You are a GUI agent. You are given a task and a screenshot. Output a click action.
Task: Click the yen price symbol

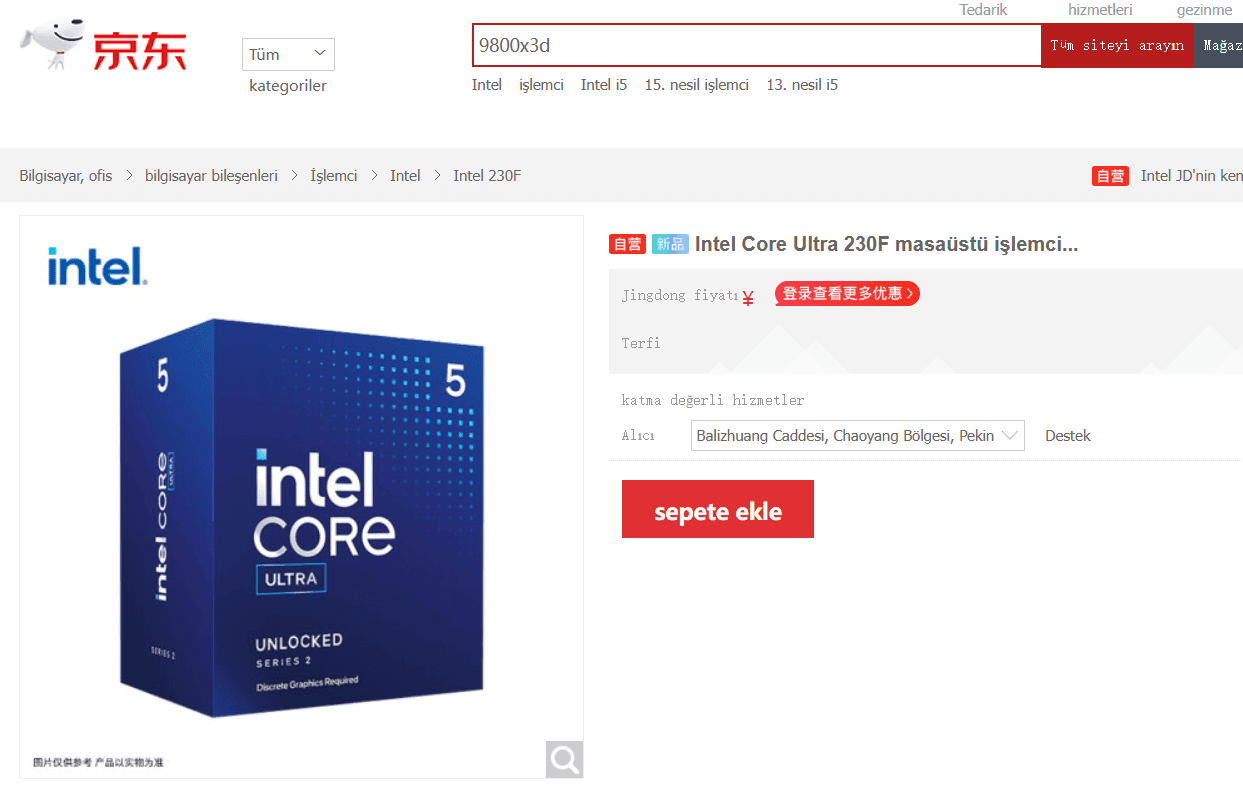[x=748, y=297]
